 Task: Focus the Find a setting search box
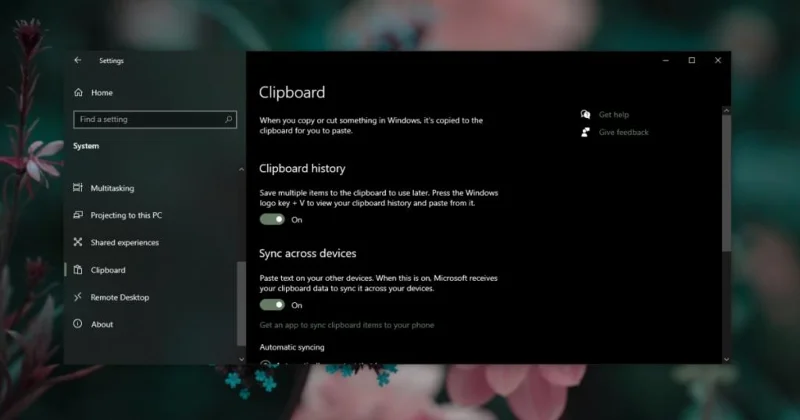[x=155, y=119]
